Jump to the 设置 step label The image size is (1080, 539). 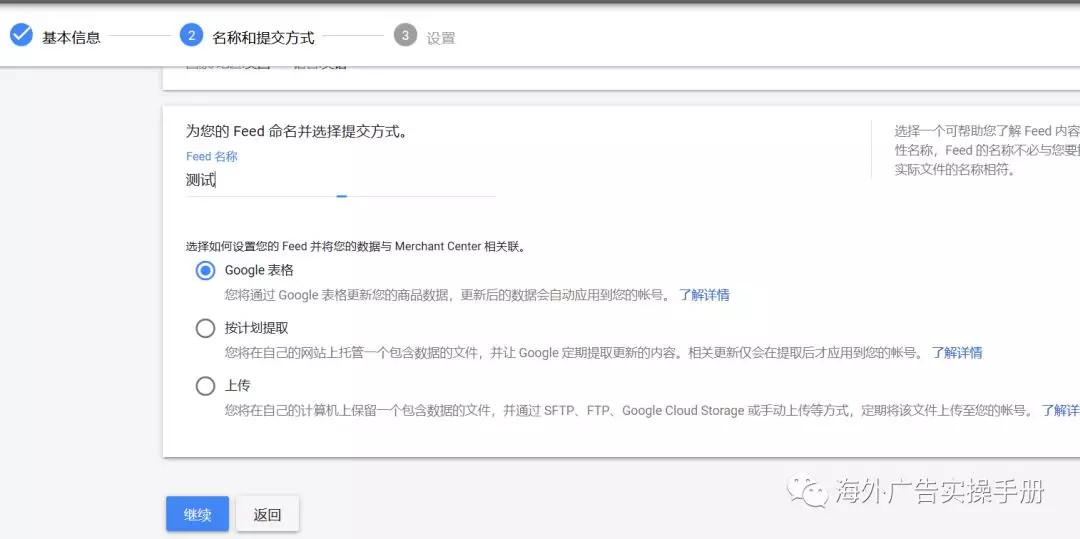click(x=441, y=38)
